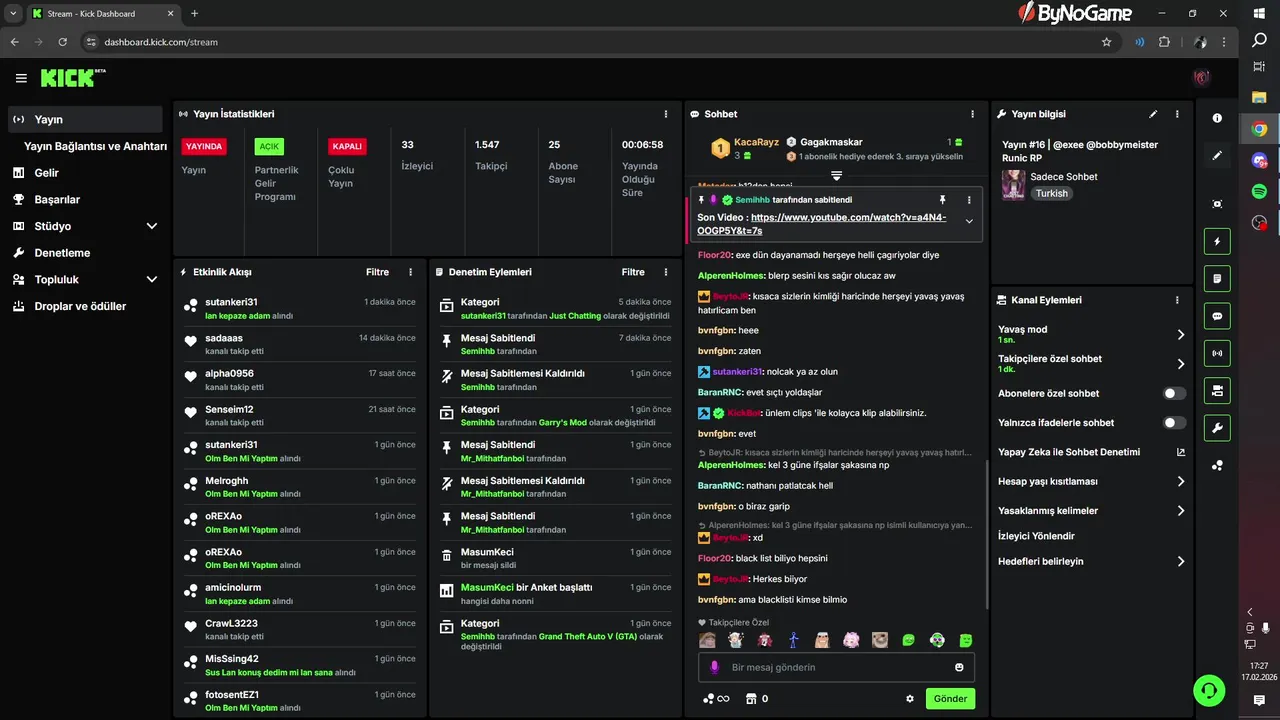Click the green KICK logo
The width and height of the screenshot is (1280, 720).
click(x=73, y=78)
